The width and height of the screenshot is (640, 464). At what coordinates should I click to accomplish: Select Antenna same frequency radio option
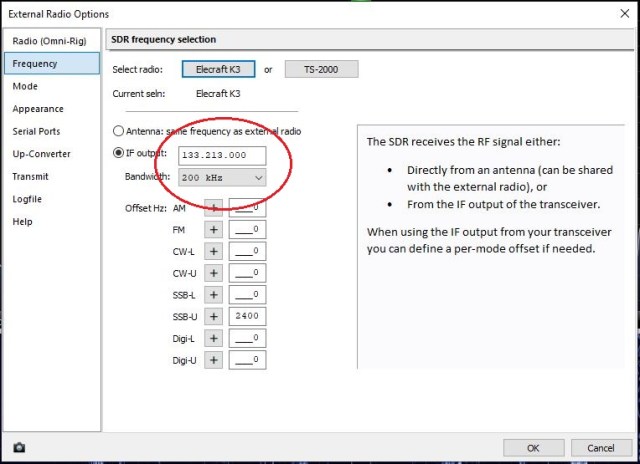120,131
